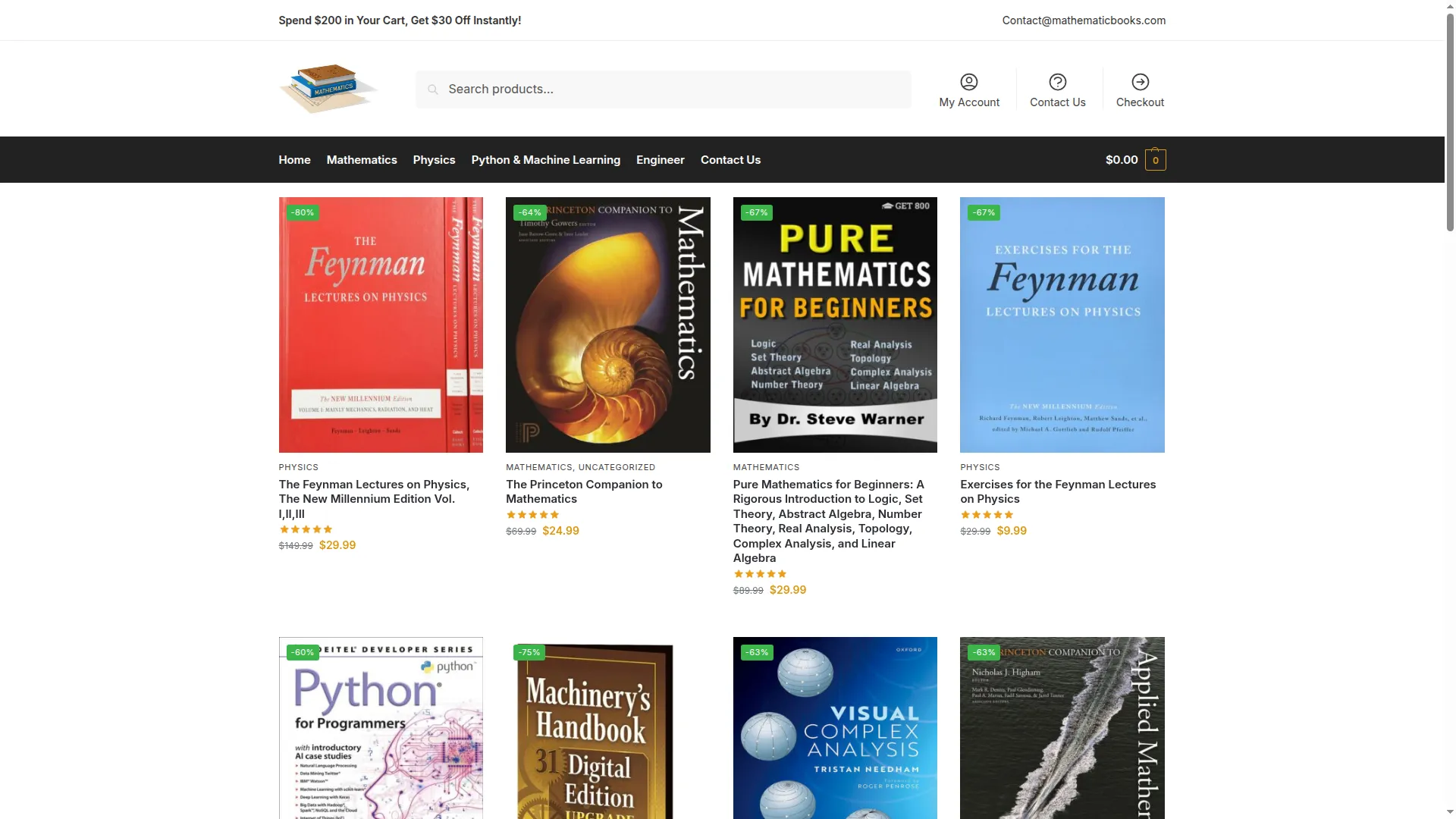Open The Feynman Lectures on Physics title link
The height and width of the screenshot is (819, 1456).
click(x=374, y=499)
